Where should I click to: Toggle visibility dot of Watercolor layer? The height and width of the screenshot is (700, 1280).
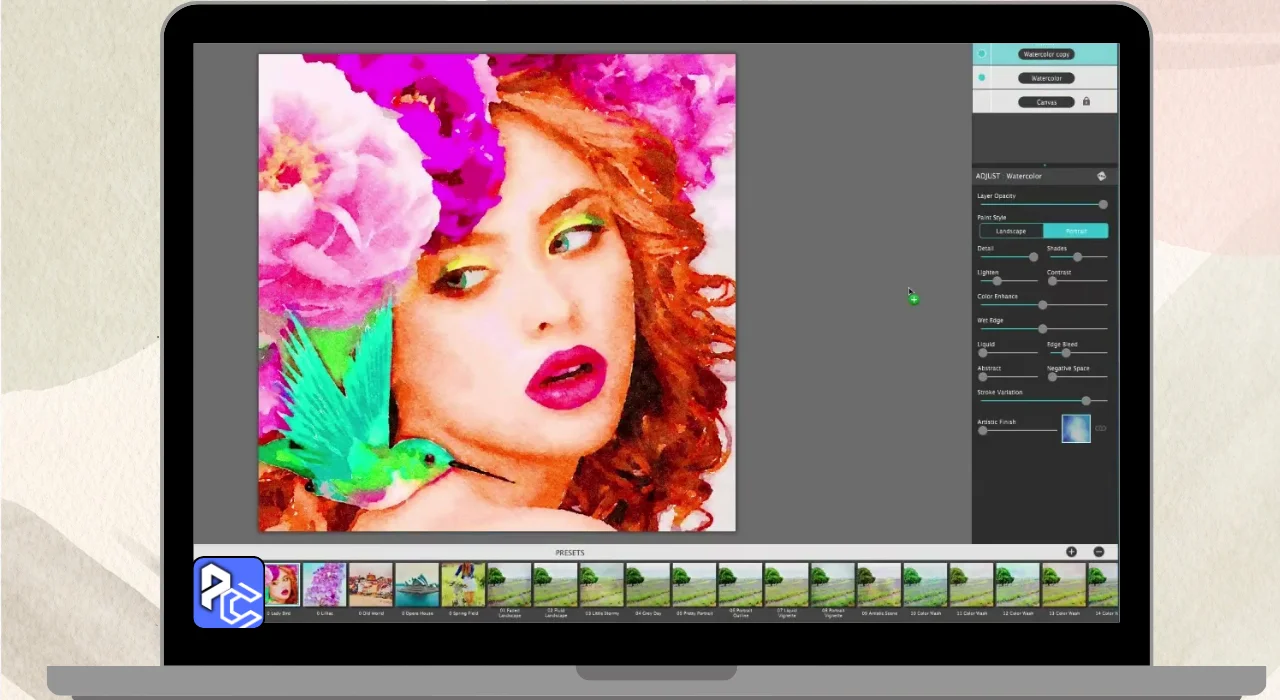pyautogui.click(x=982, y=78)
